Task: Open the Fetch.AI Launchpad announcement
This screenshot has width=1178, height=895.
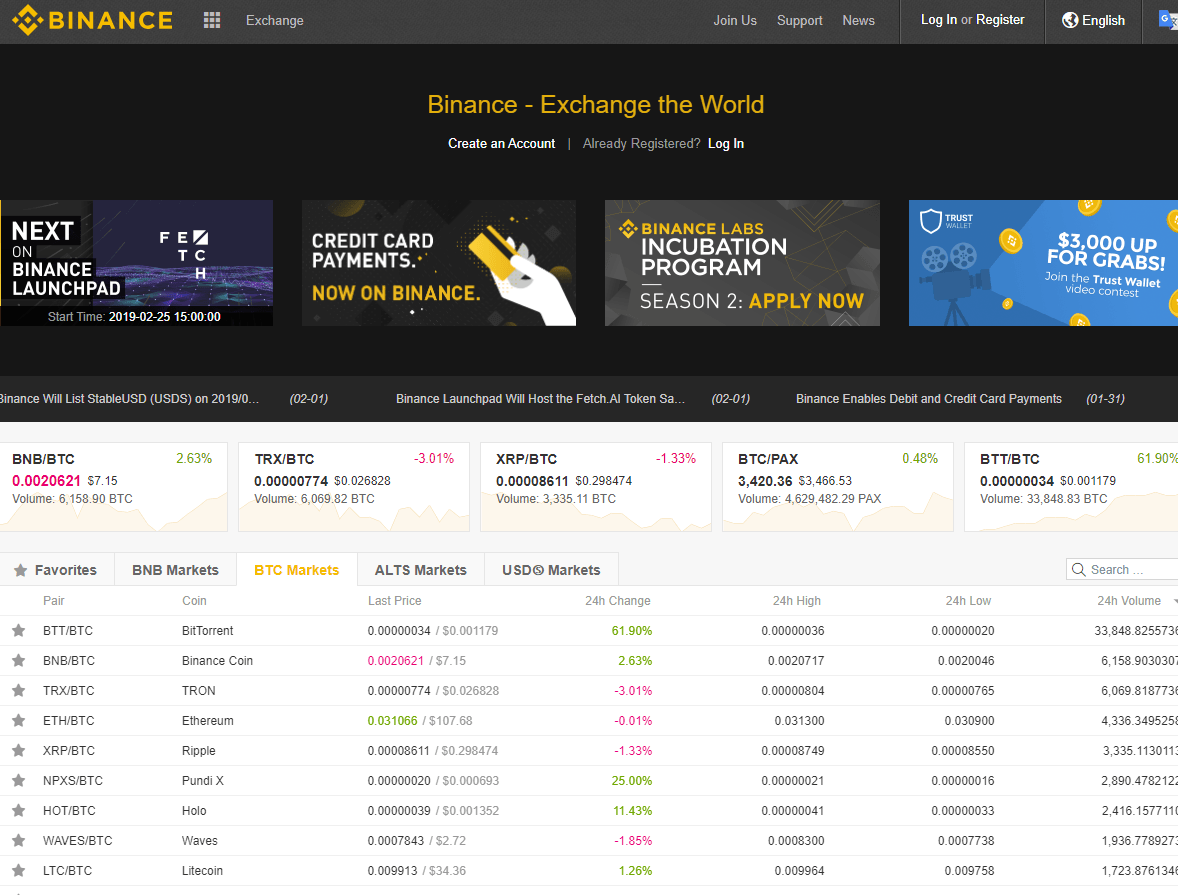Action: click(540, 398)
